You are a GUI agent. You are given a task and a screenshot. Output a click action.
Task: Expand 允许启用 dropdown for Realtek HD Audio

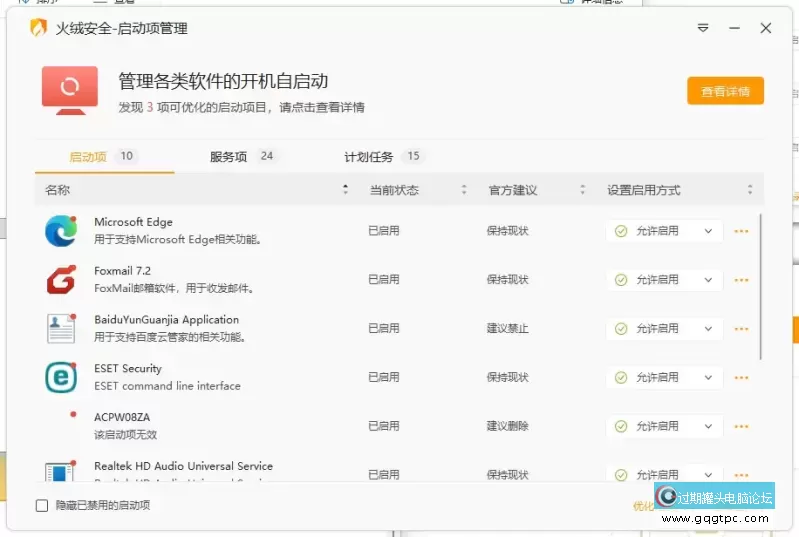pyautogui.click(x=664, y=474)
